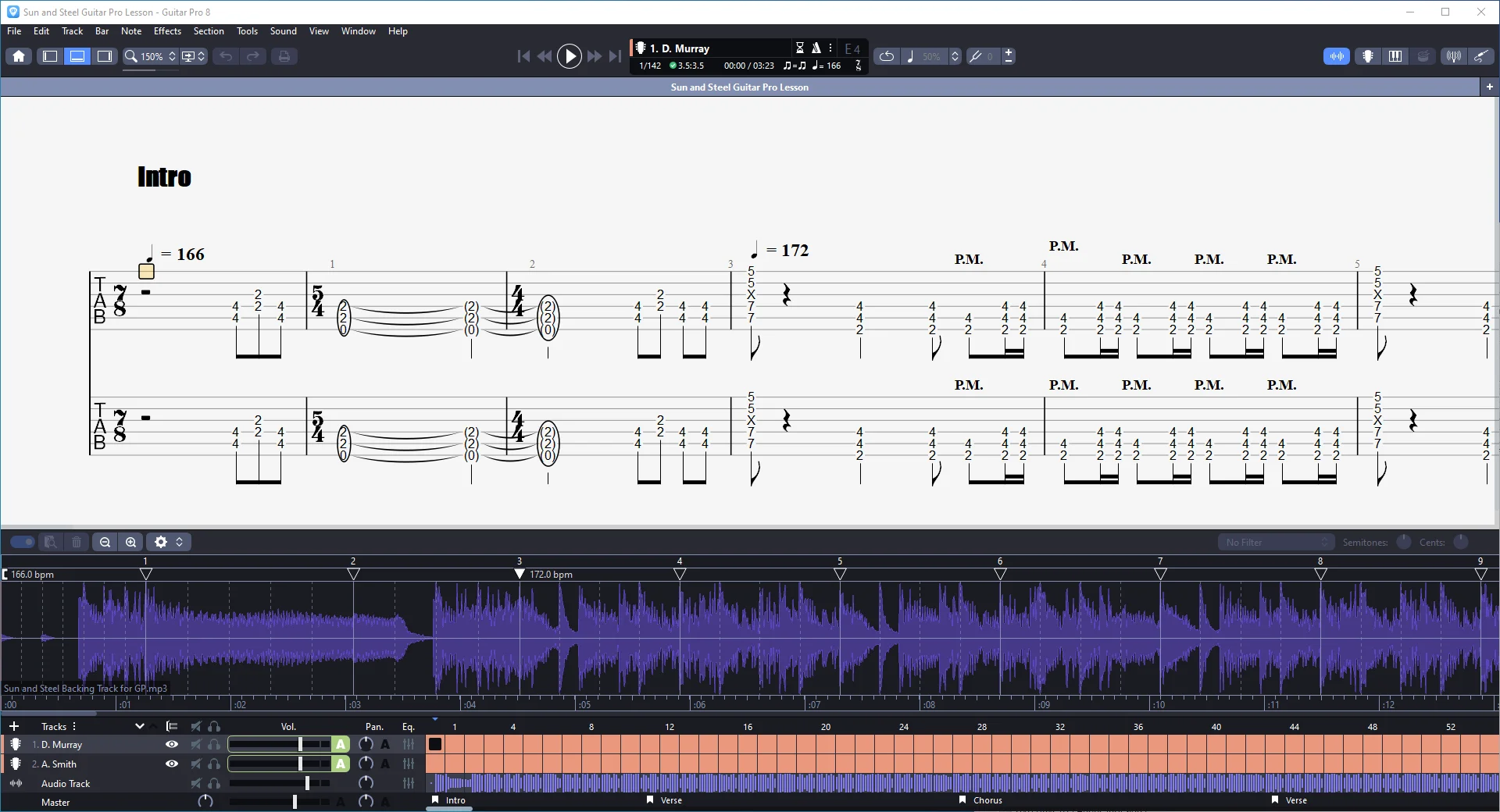Click the bar 4 sync point marker
1500x812 pixels.
(x=680, y=574)
